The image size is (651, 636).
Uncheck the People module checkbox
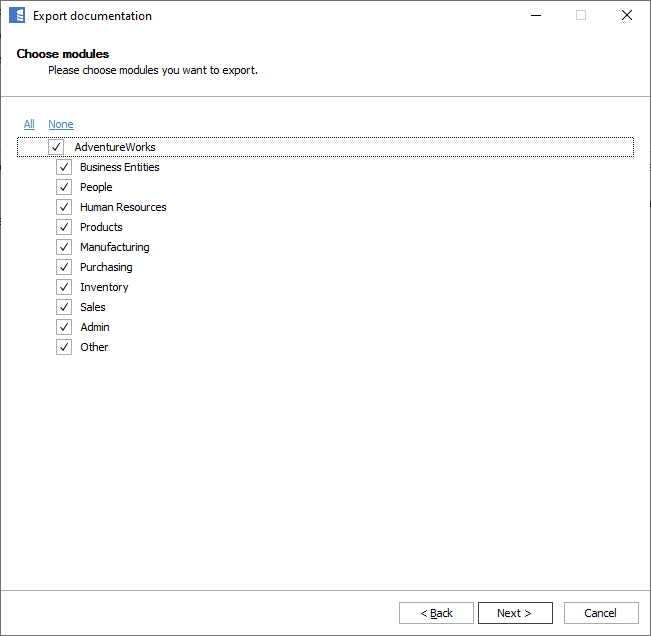(64, 187)
